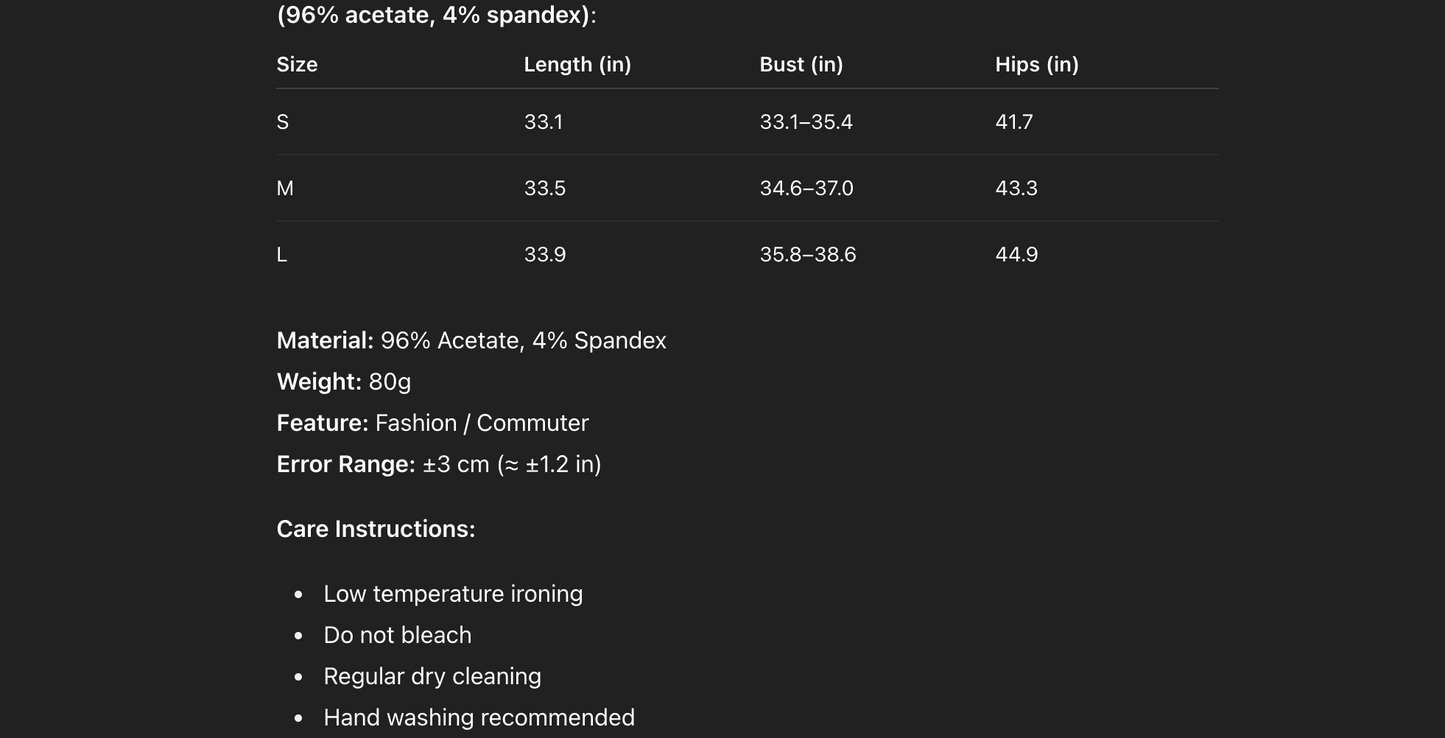
Task: Click the 33.5 length value
Action: click(545, 188)
